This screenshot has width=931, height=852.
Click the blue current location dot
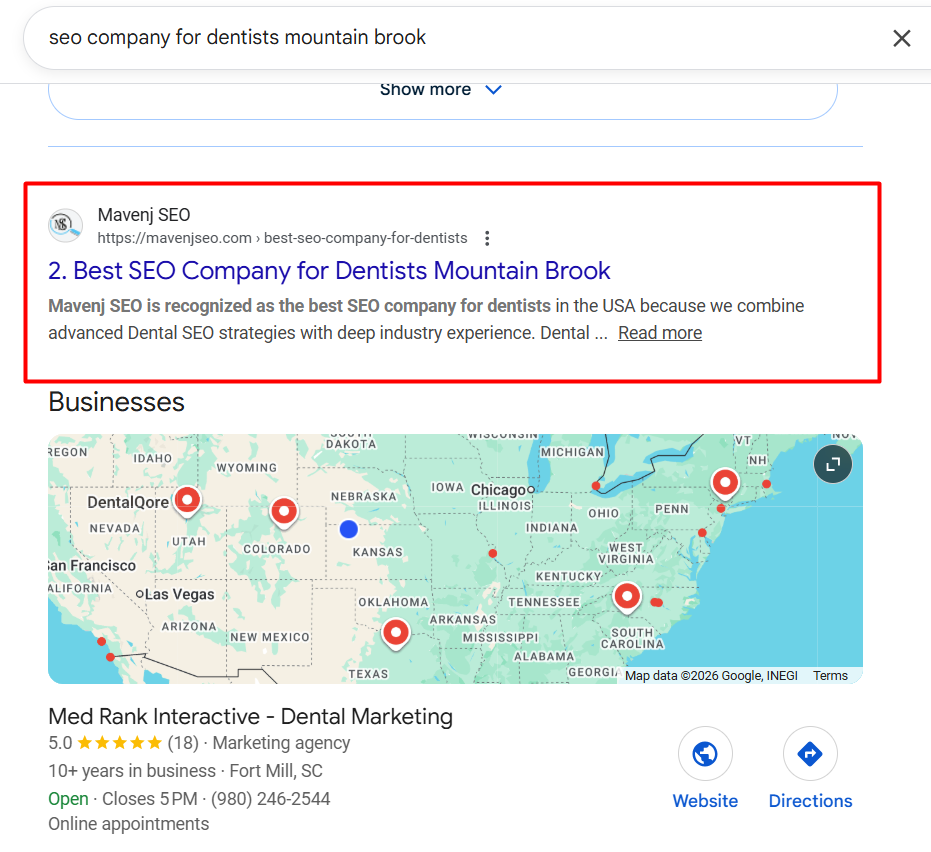pos(348,528)
